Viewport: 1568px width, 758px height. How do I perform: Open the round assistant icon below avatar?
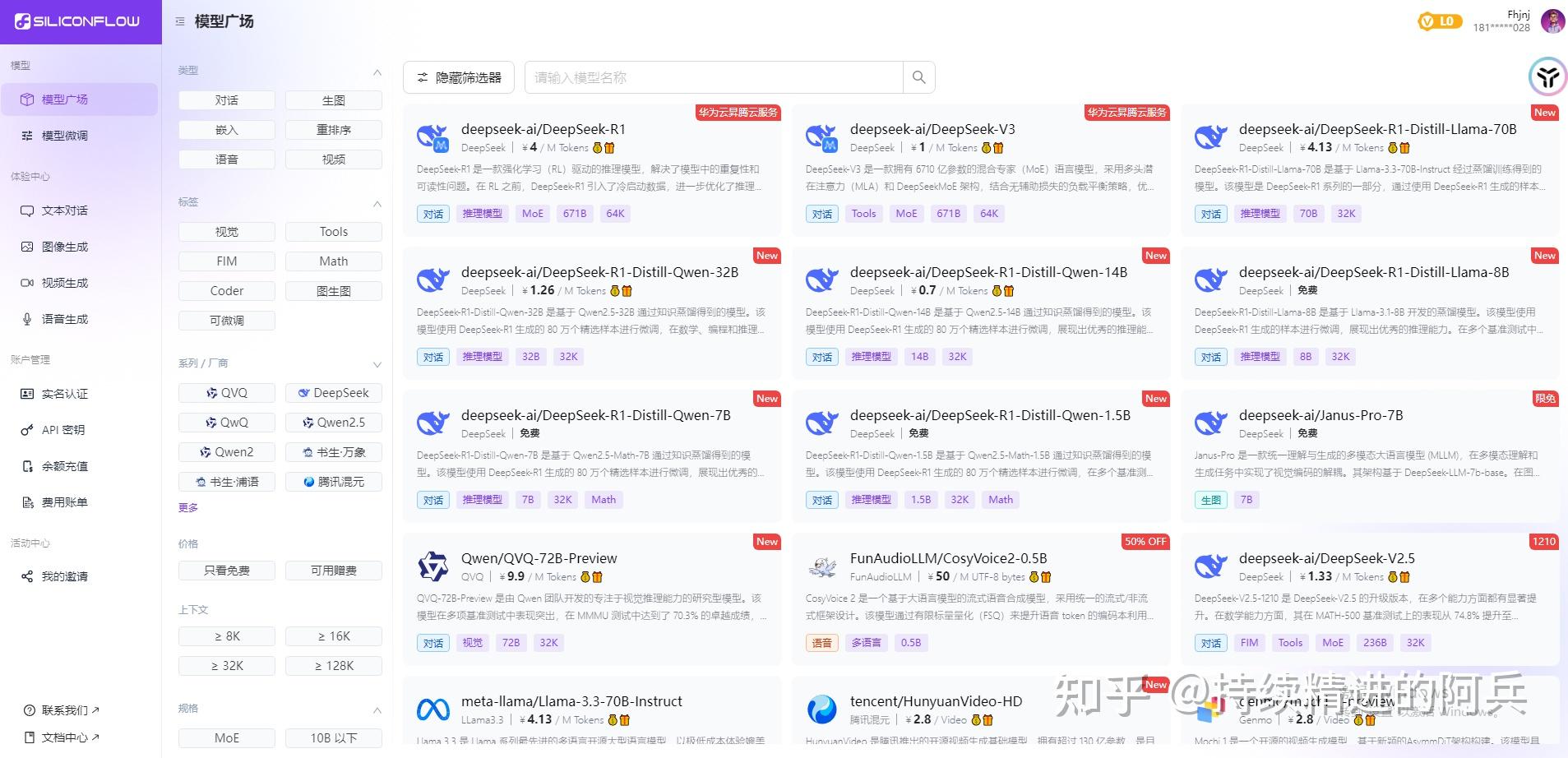click(x=1547, y=77)
